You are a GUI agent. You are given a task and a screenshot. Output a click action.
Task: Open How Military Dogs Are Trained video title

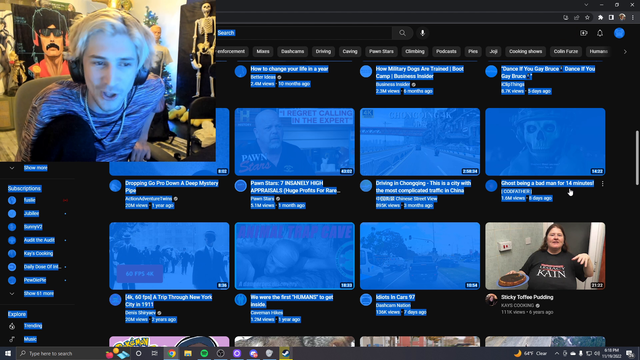pyautogui.click(x=420, y=73)
